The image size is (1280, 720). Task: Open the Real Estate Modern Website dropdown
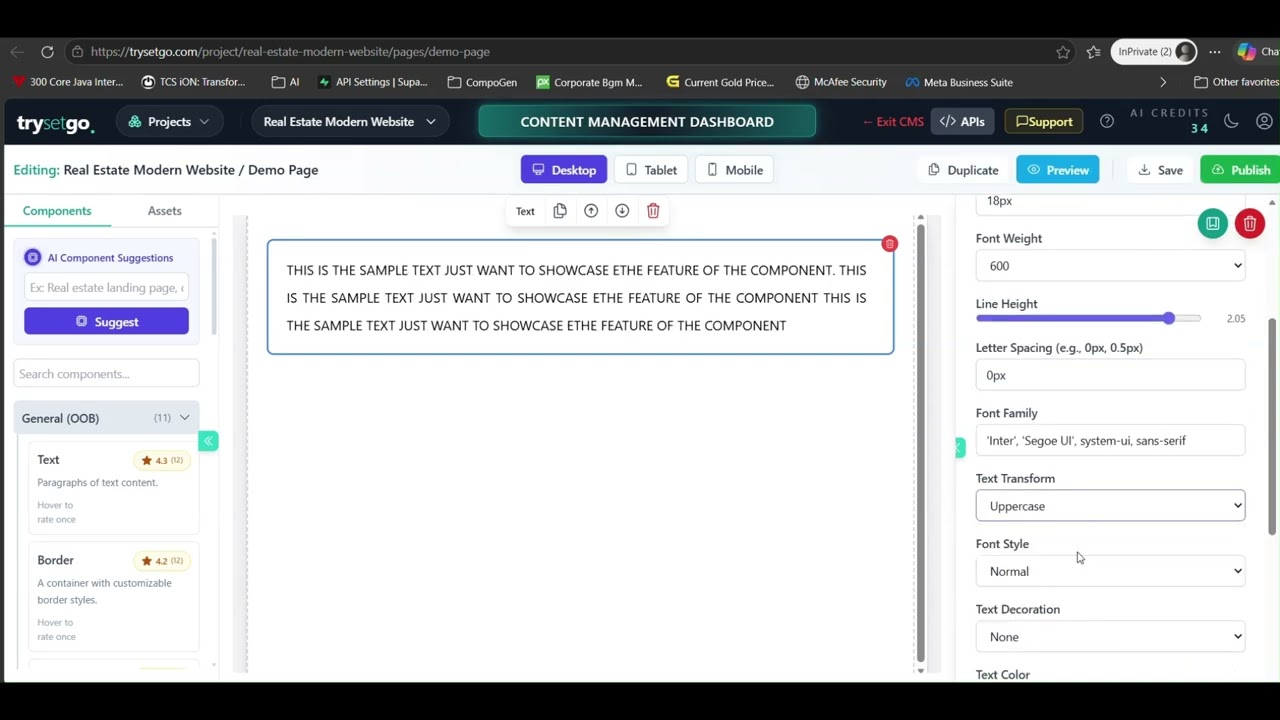(x=349, y=122)
